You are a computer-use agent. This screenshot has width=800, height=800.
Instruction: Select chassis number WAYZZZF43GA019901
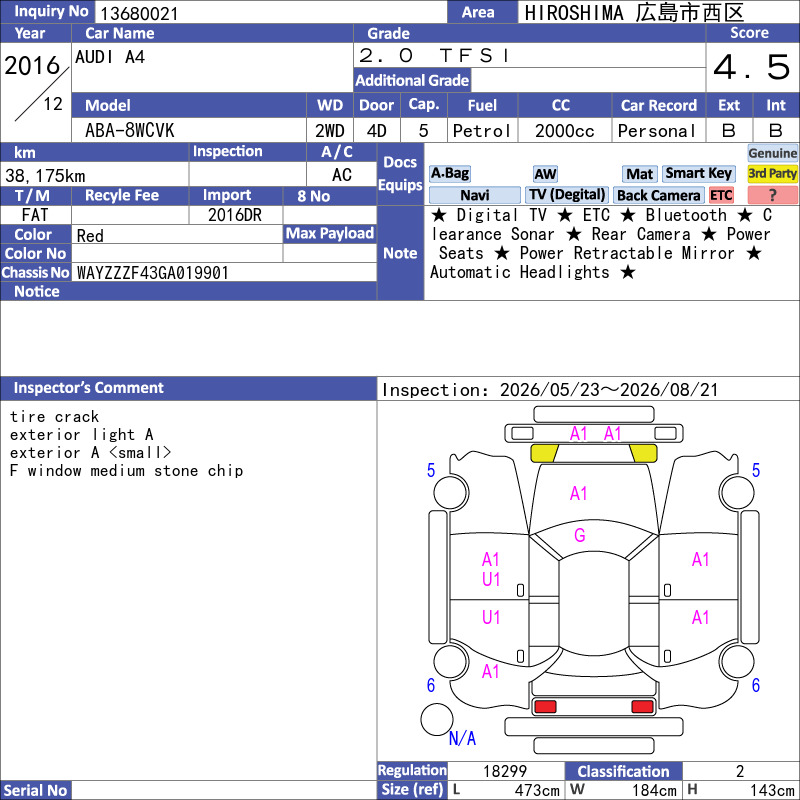[153, 273]
